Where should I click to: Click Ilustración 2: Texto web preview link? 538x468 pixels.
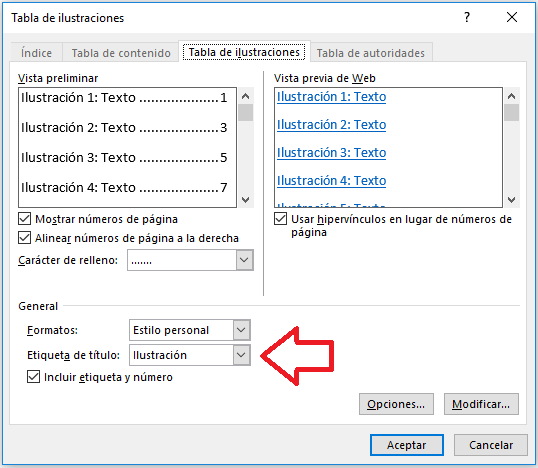[331, 125]
